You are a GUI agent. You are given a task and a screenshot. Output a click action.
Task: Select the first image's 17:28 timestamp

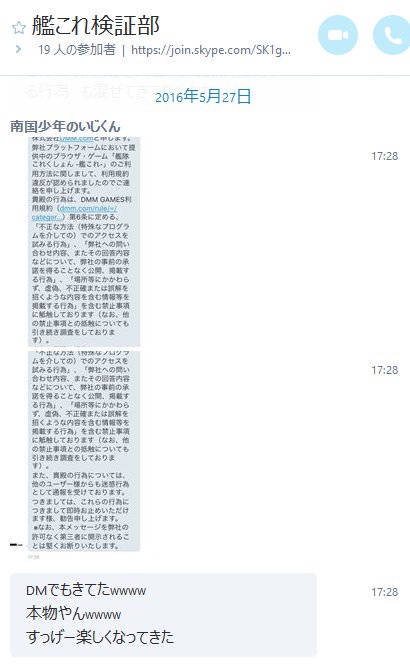click(x=384, y=156)
